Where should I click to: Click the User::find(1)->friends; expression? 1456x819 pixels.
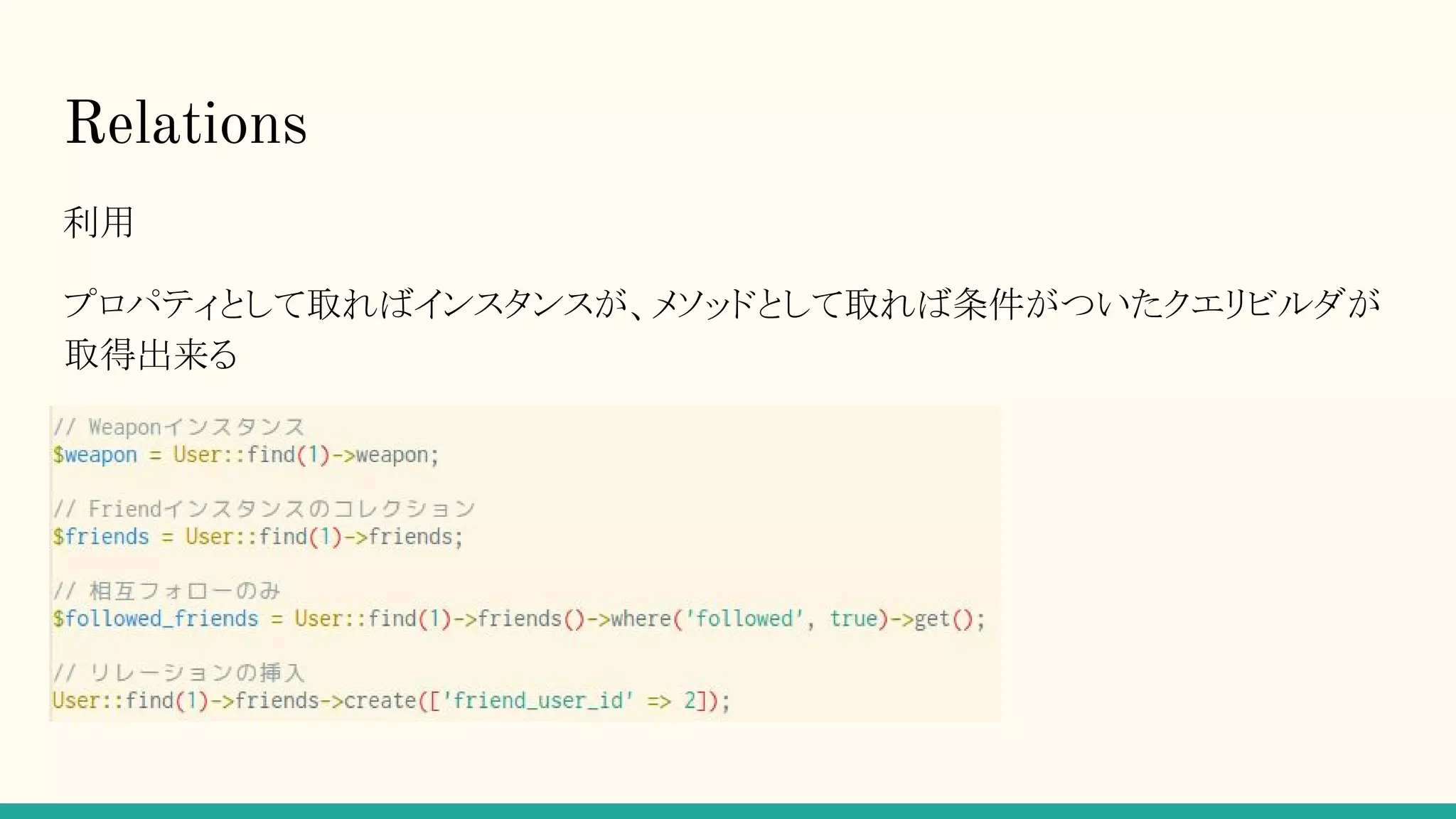pos(324,537)
